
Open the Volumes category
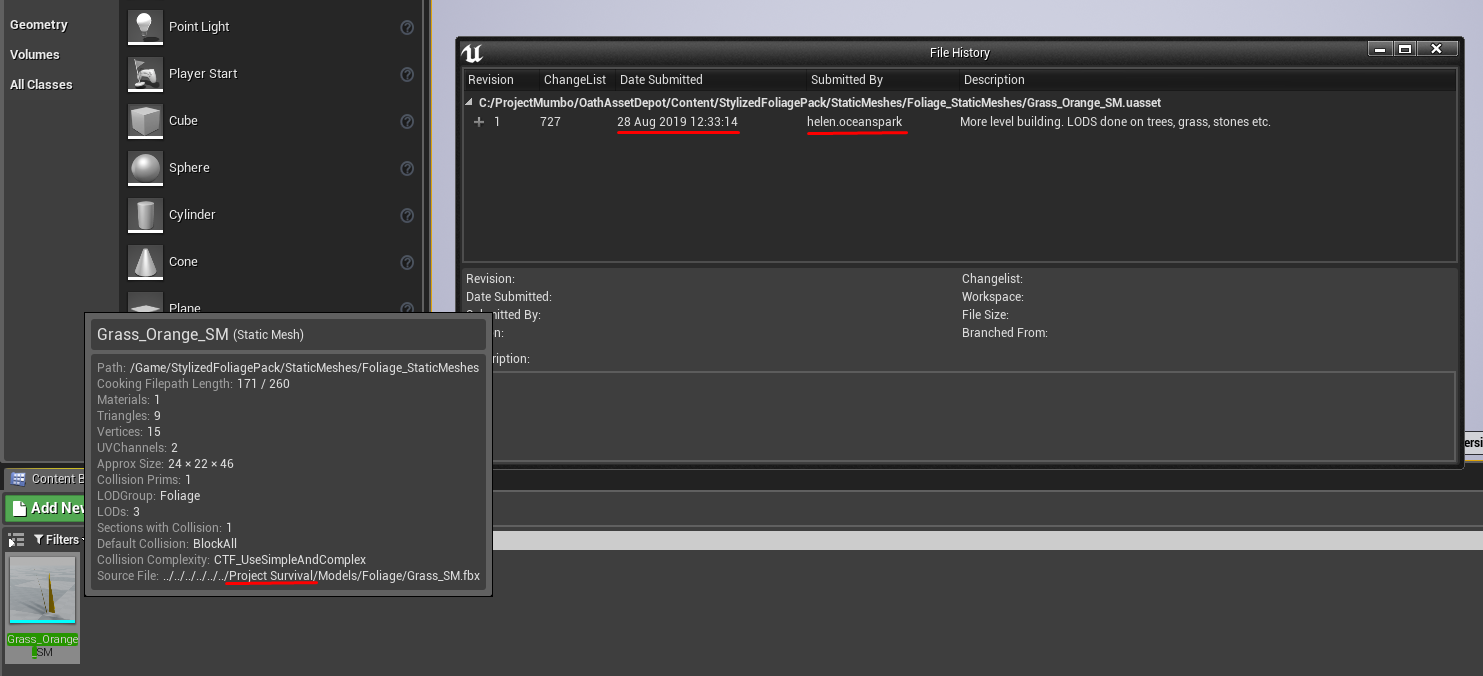click(35, 55)
